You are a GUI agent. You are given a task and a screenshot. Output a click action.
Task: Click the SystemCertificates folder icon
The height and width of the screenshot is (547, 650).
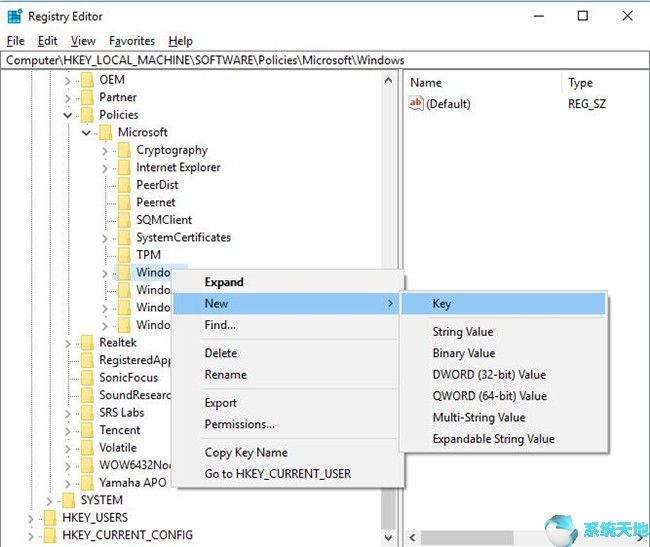tap(124, 237)
